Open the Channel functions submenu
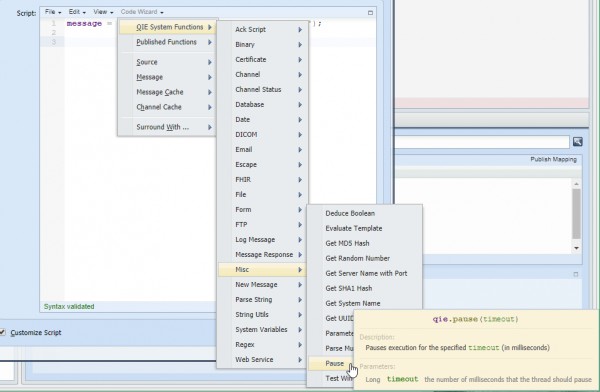Viewport: 600px width, 392px height. [x=262, y=74]
